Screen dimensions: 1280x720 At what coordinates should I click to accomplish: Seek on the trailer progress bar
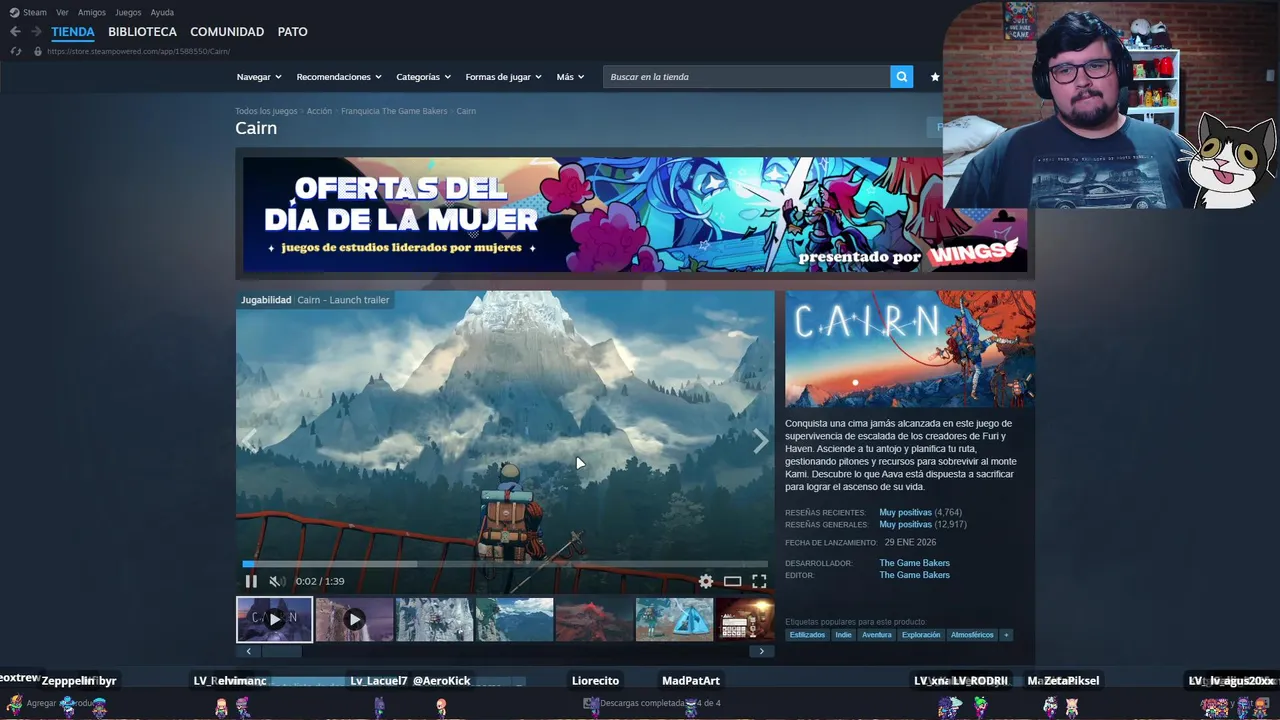pyautogui.click(x=505, y=564)
